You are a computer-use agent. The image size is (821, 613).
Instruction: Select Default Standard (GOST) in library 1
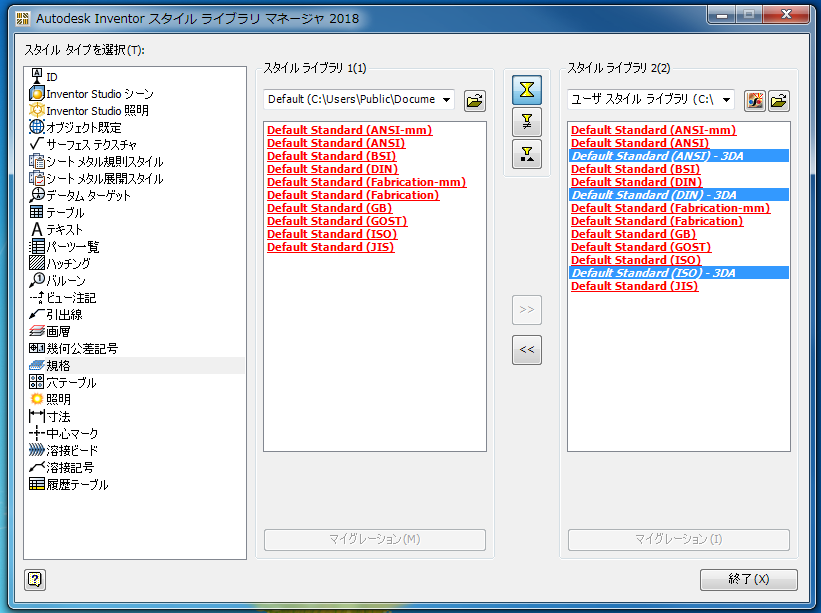337,221
